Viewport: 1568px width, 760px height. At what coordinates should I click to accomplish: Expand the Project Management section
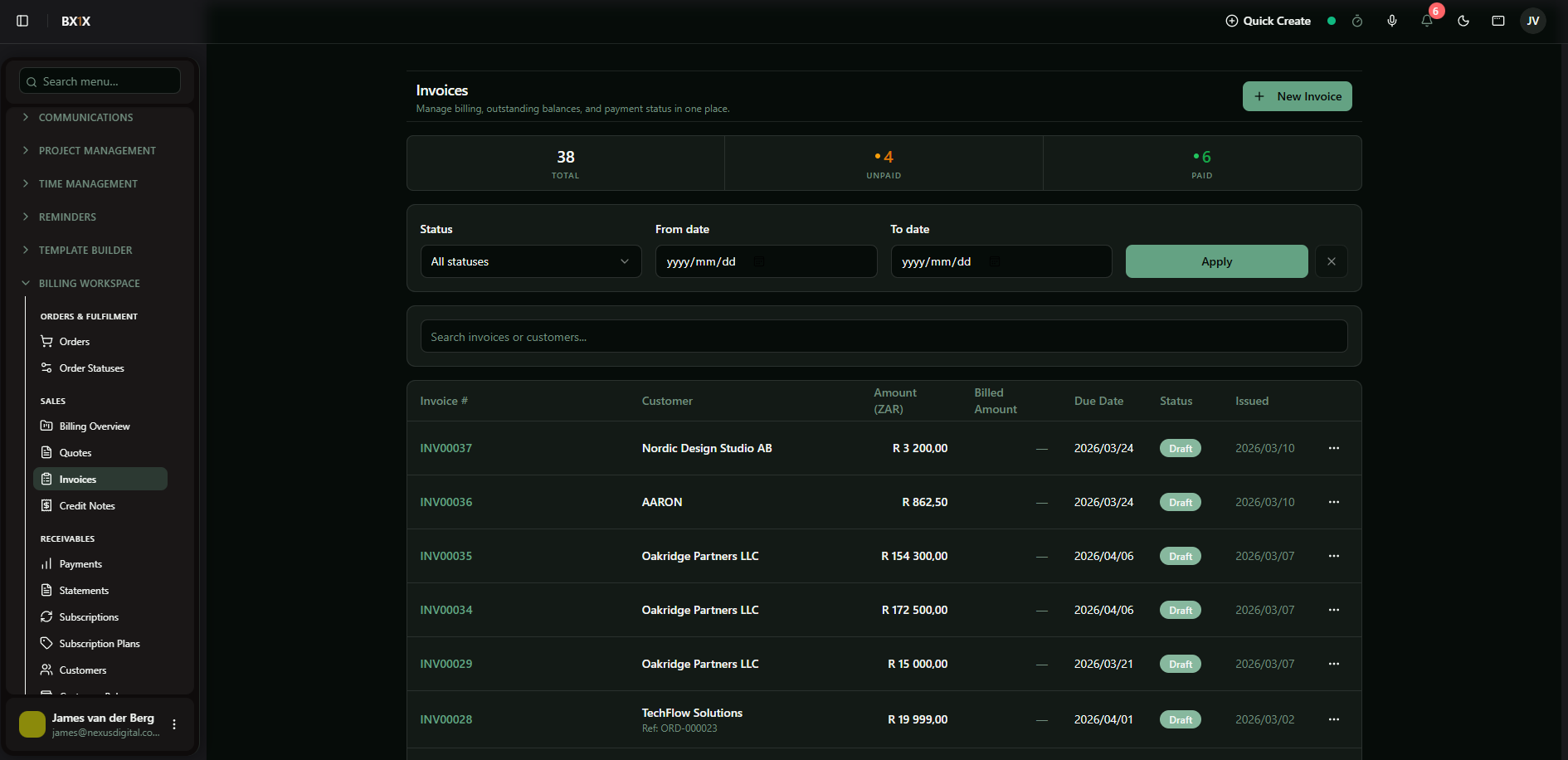click(x=97, y=150)
